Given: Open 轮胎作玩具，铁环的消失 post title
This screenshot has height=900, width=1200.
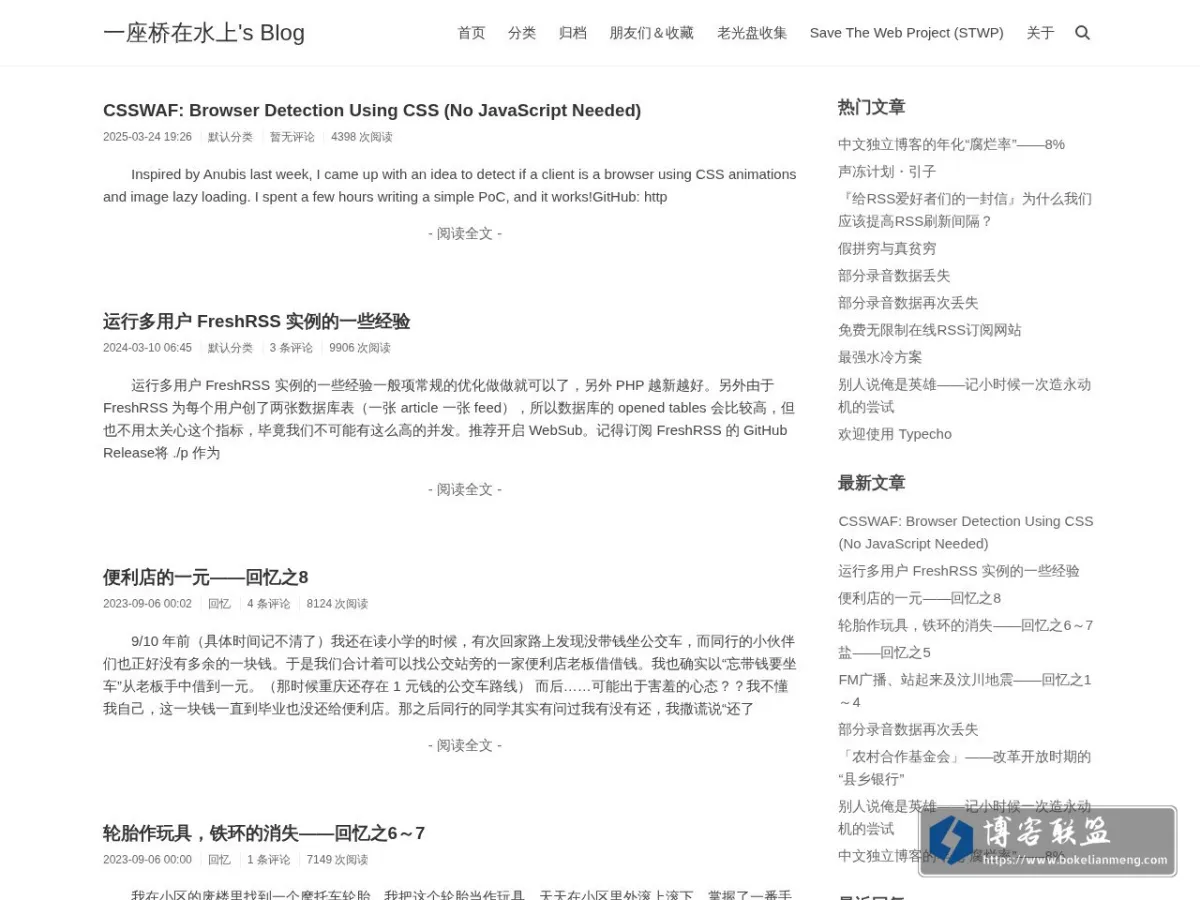Looking at the screenshot, I should coord(264,833).
